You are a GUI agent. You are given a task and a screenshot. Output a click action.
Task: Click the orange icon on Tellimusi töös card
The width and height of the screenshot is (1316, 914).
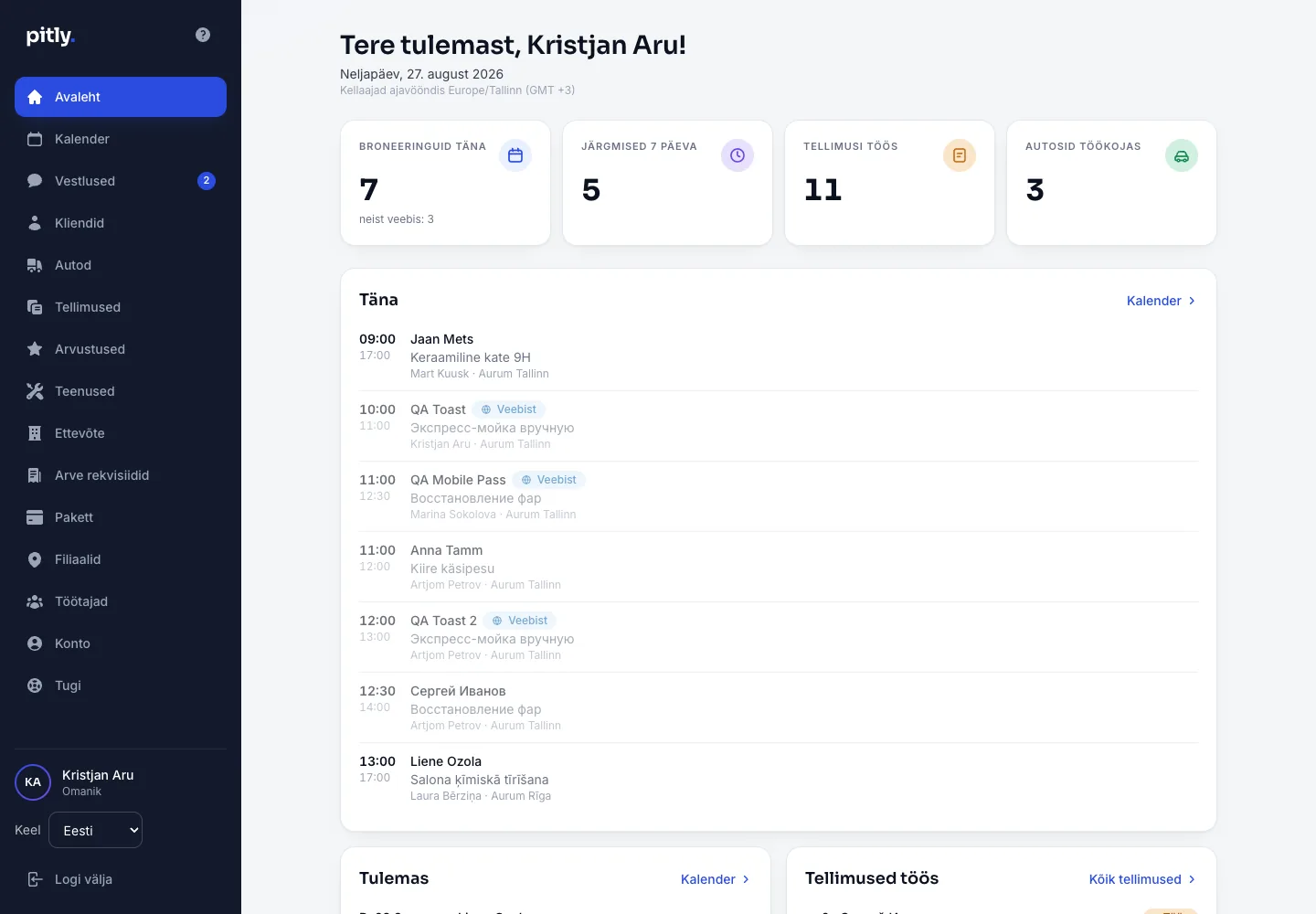point(960,155)
